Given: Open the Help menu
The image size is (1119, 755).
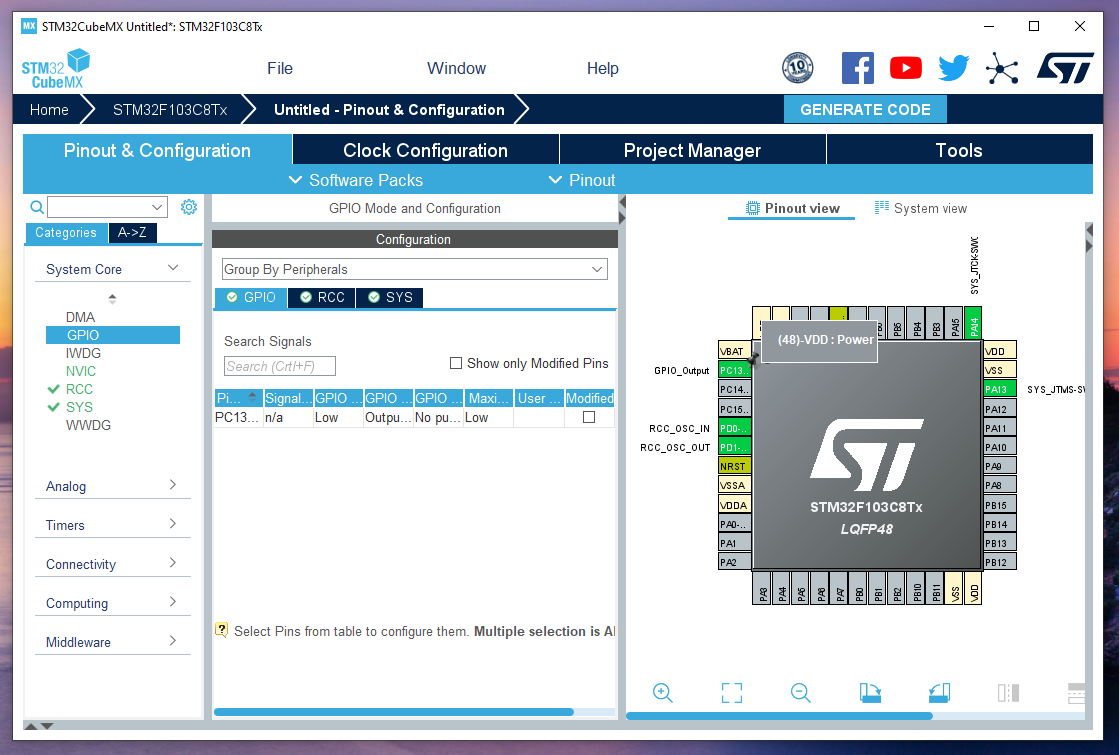Looking at the screenshot, I should tap(602, 69).
